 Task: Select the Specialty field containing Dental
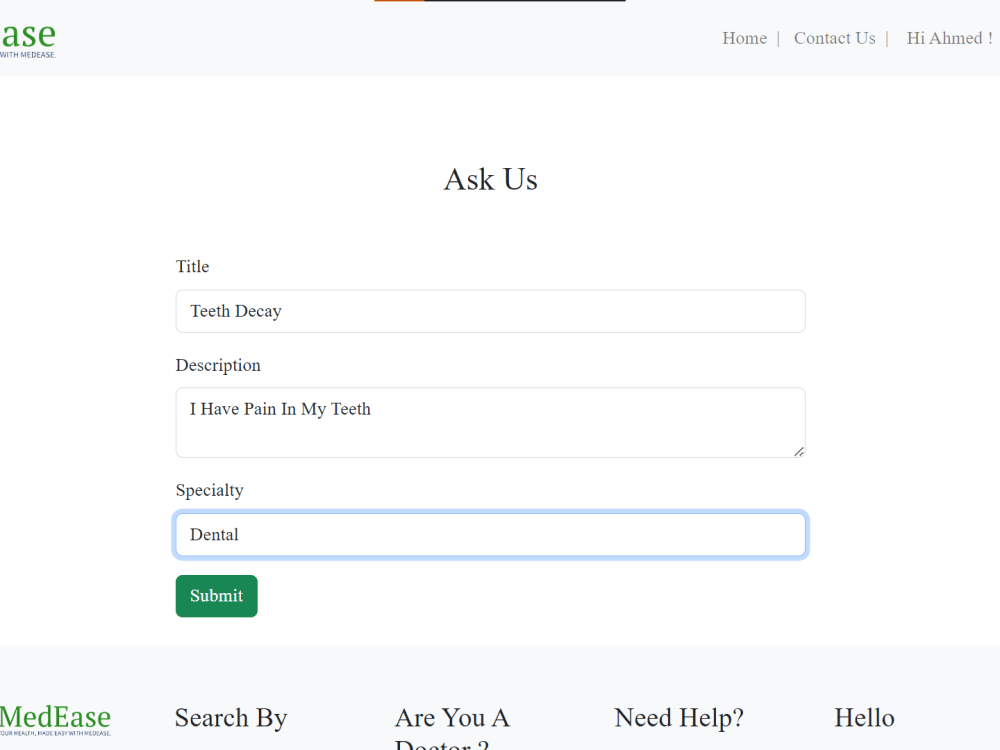490,534
